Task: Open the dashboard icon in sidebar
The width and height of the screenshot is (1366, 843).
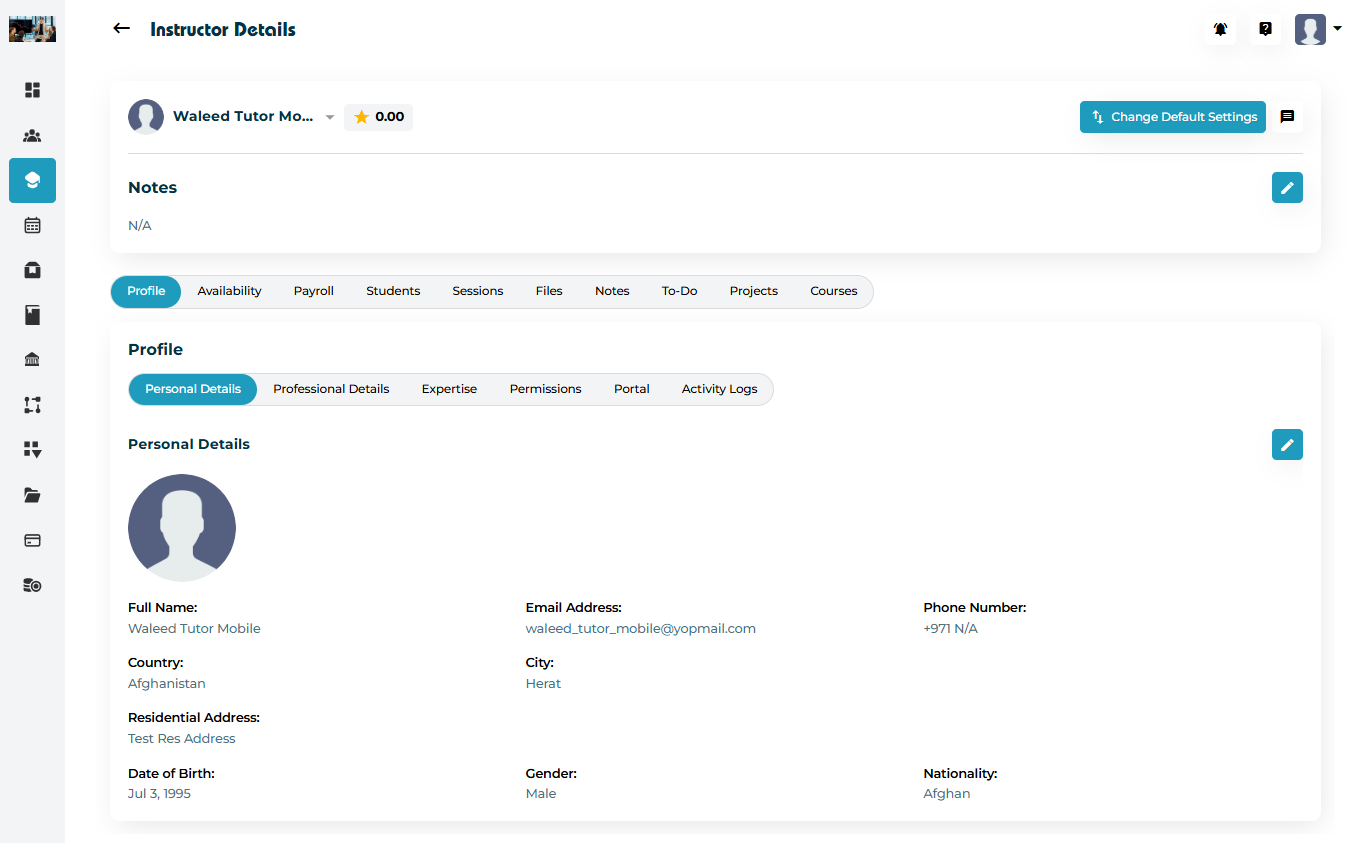Action: (32, 90)
